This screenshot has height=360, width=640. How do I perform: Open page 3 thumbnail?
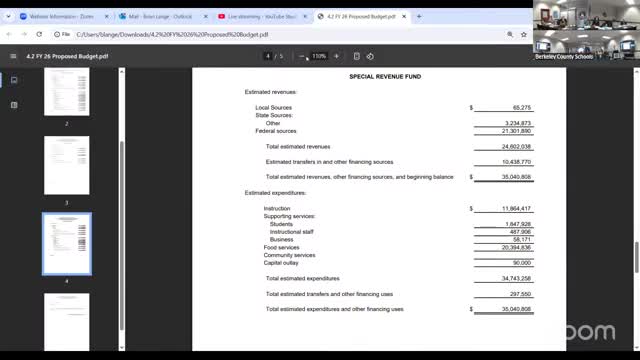pos(67,165)
